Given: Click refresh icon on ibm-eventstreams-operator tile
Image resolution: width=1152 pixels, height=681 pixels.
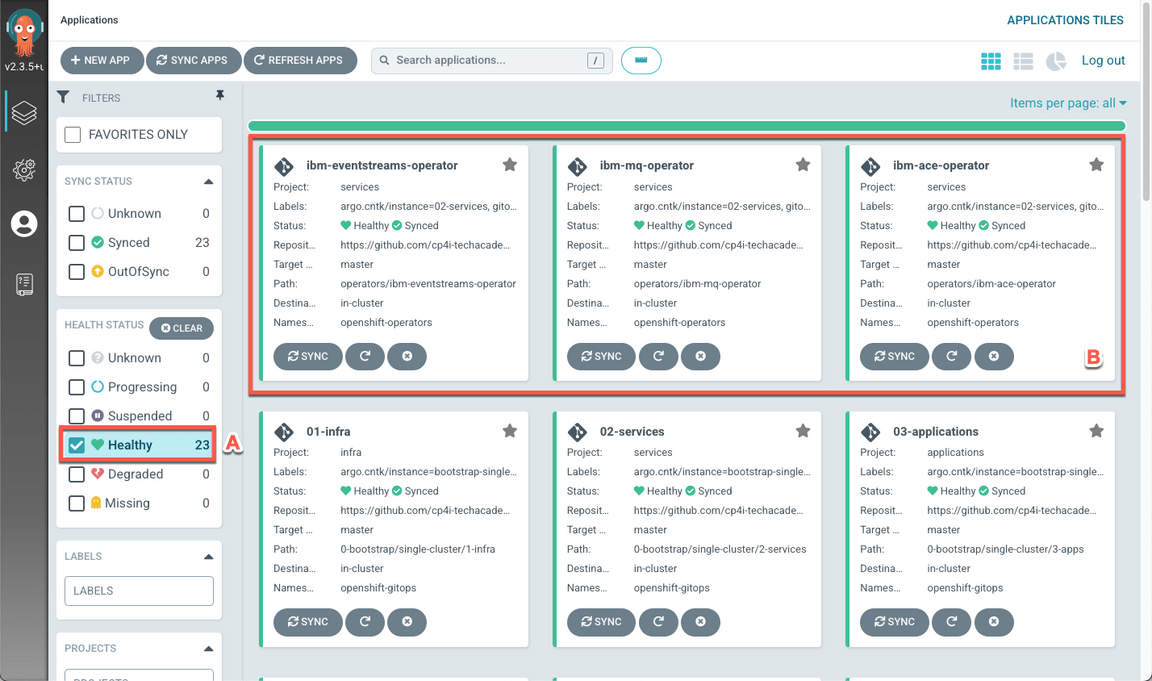Looking at the screenshot, I should click(x=365, y=356).
